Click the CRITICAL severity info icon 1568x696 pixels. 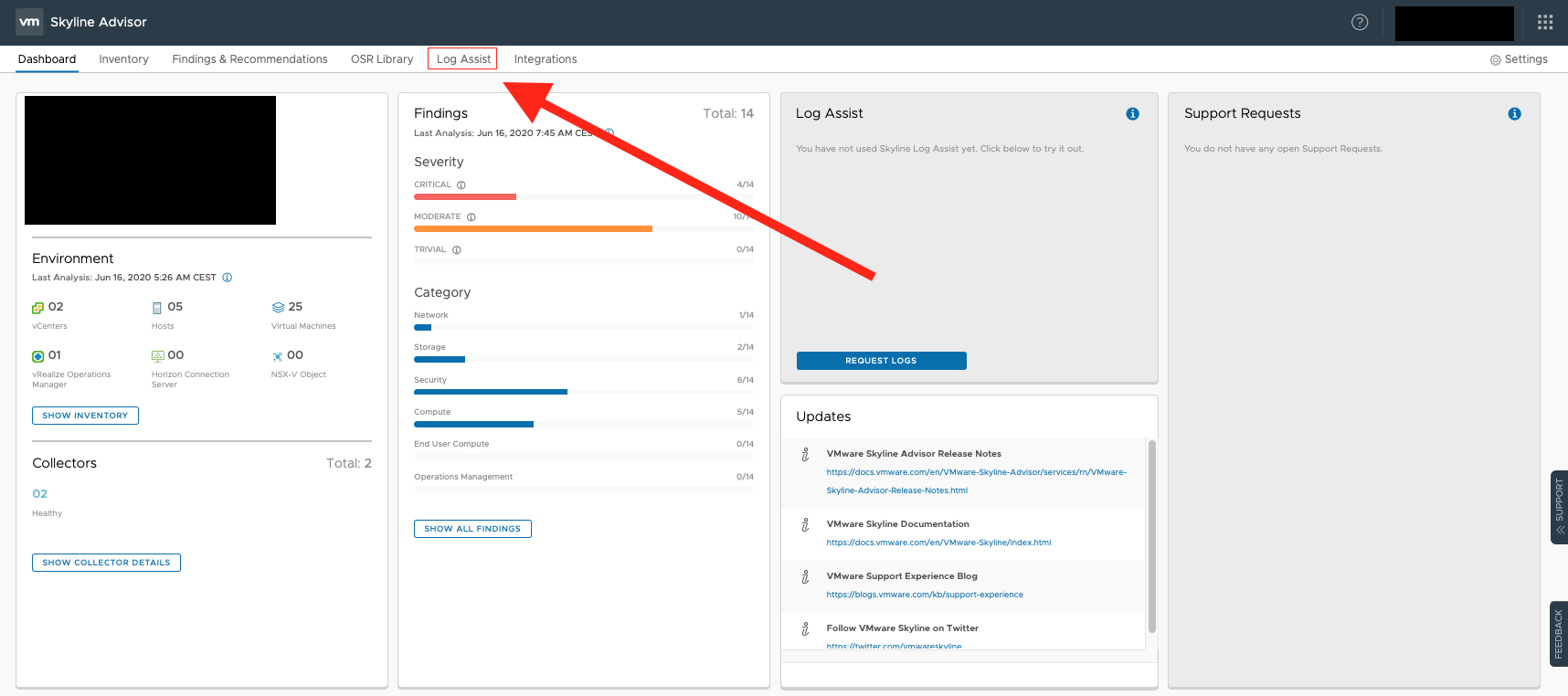tap(461, 185)
